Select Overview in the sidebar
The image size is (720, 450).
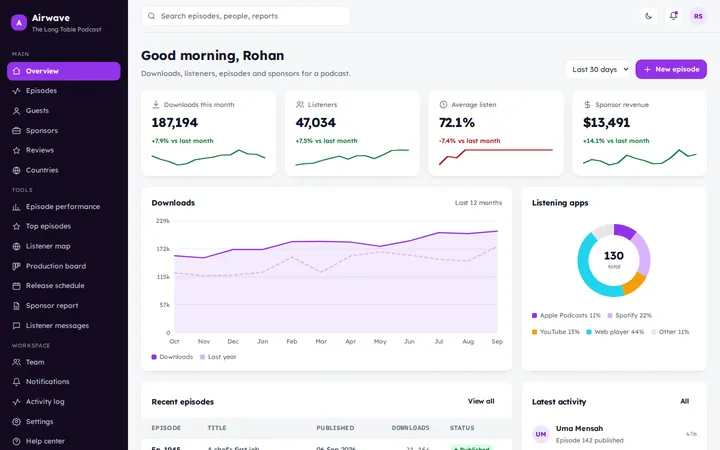pyautogui.click(x=64, y=71)
